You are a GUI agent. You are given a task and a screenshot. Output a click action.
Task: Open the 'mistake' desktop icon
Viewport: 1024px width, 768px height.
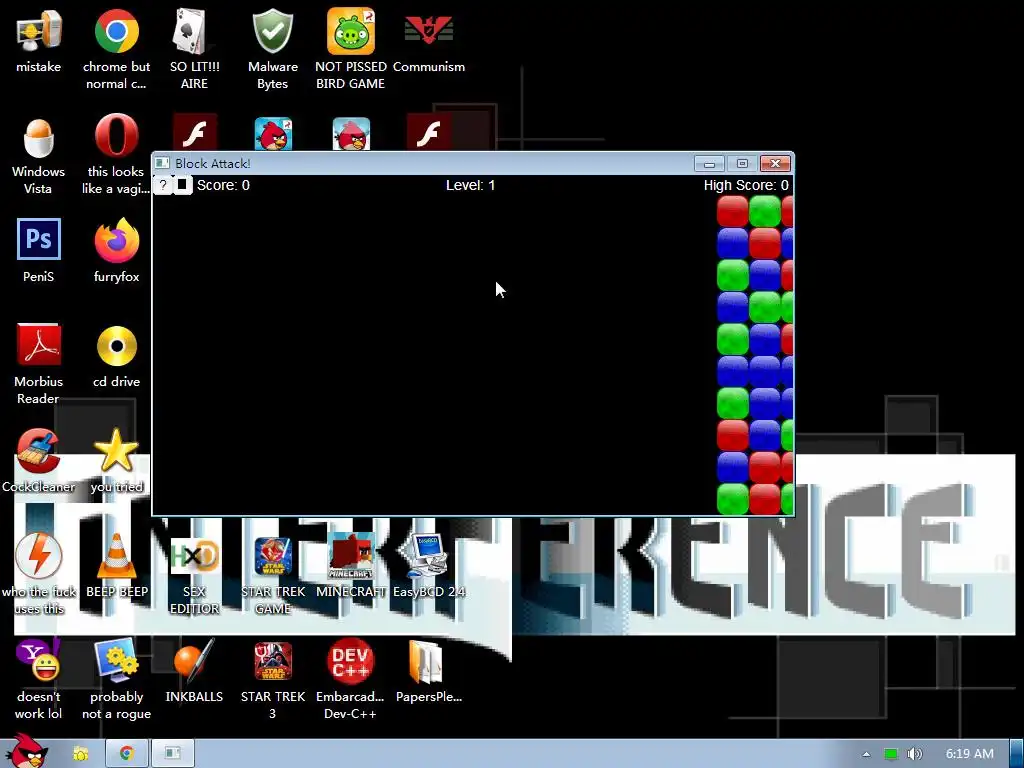[39, 42]
